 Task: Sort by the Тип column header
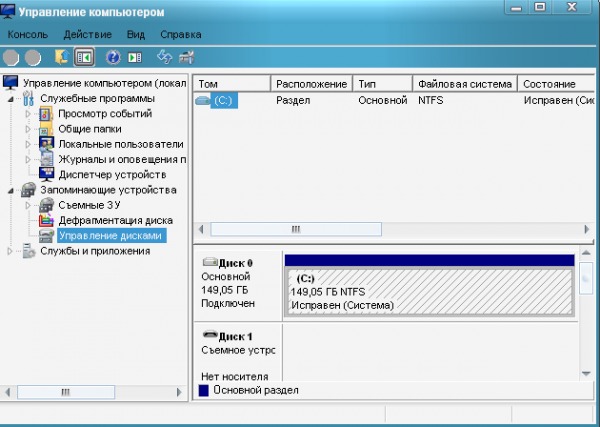[x=382, y=84]
